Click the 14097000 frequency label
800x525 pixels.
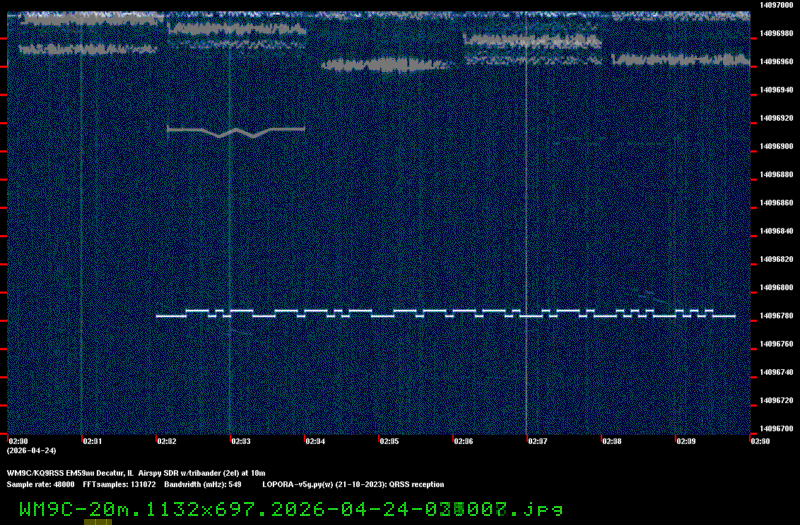(x=776, y=5)
